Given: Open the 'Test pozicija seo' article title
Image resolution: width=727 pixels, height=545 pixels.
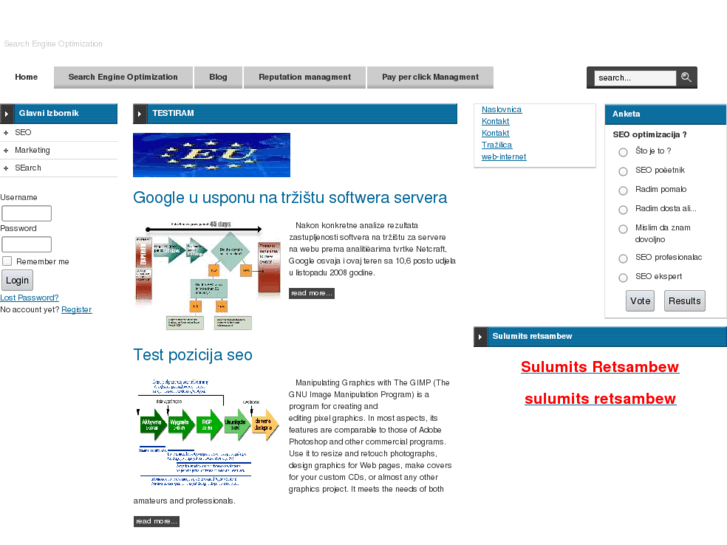Looking at the screenshot, I should [193, 355].
